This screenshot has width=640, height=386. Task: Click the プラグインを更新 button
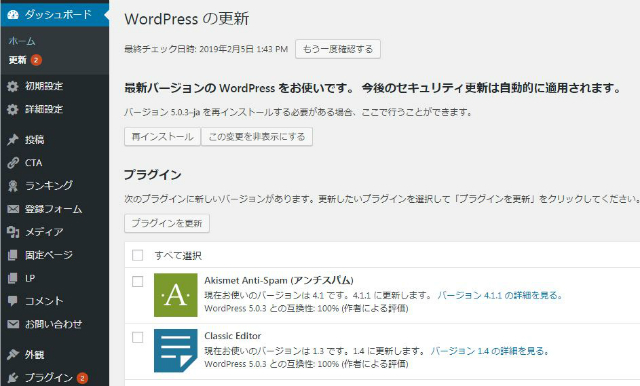[x=167, y=223]
